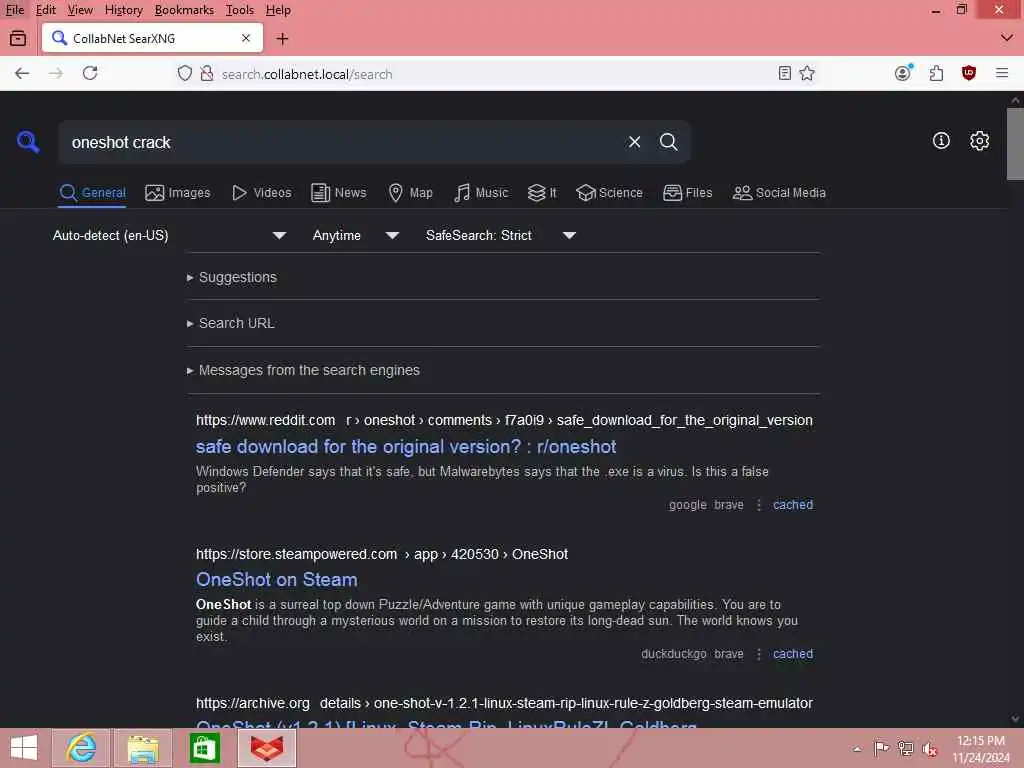This screenshot has width=1024, height=768.
Task: Expand Messages from the search engines
Action: pyautogui.click(x=303, y=370)
